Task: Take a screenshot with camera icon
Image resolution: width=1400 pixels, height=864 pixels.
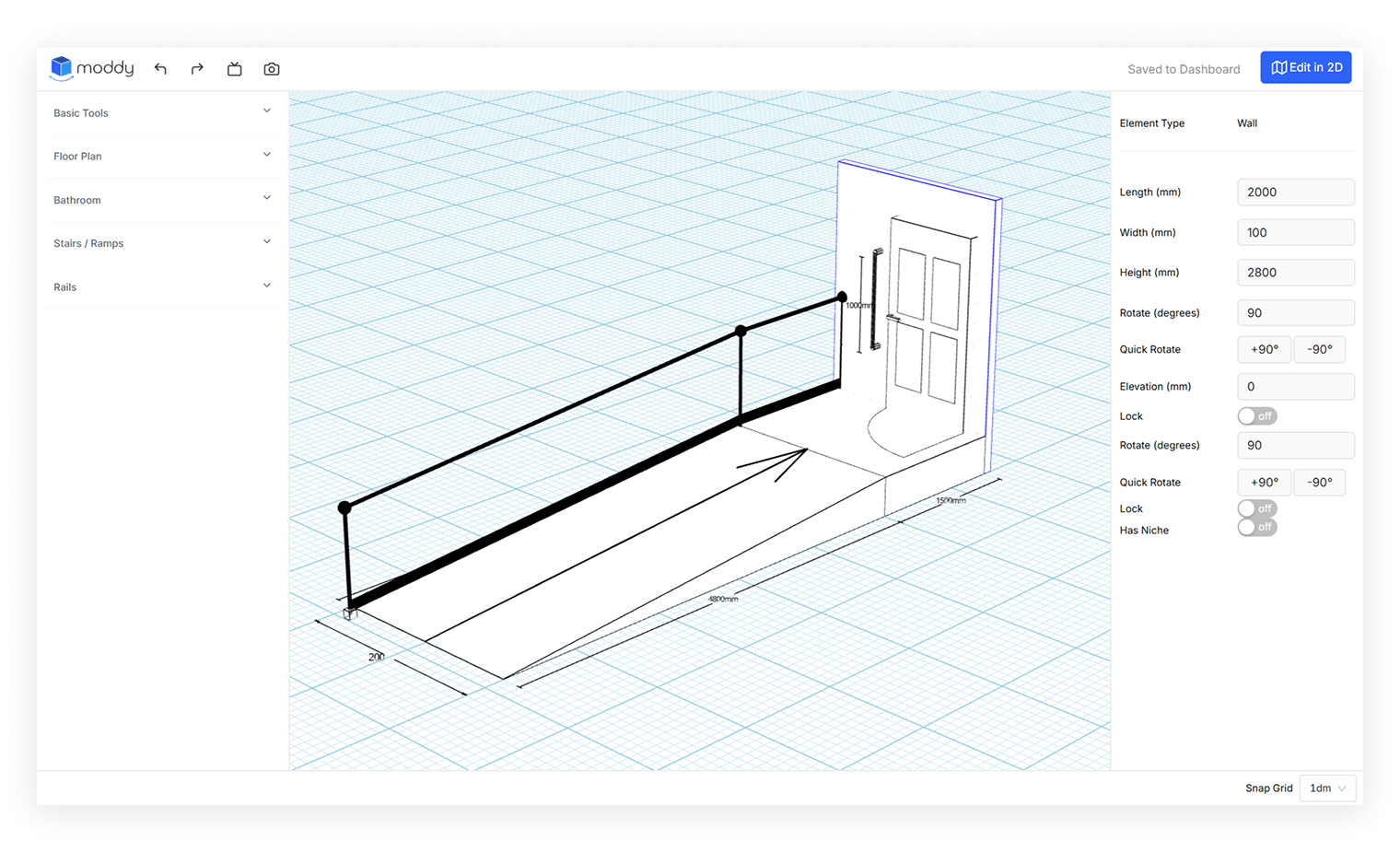Action: 272,69
